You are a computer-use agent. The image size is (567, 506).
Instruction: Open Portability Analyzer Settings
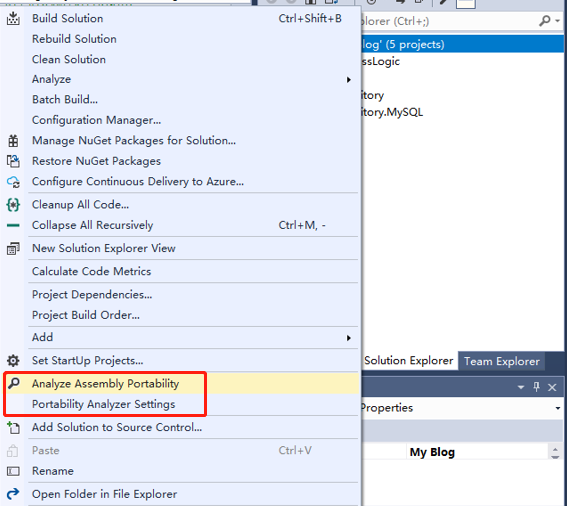point(181,404)
